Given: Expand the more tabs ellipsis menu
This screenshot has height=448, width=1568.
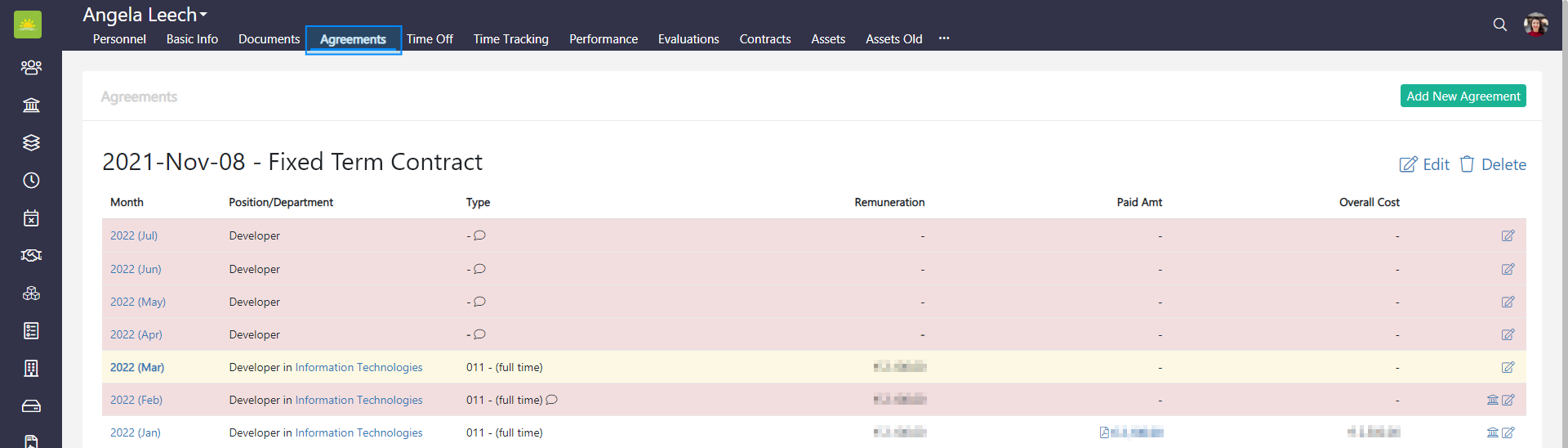Looking at the screenshot, I should point(944,38).
